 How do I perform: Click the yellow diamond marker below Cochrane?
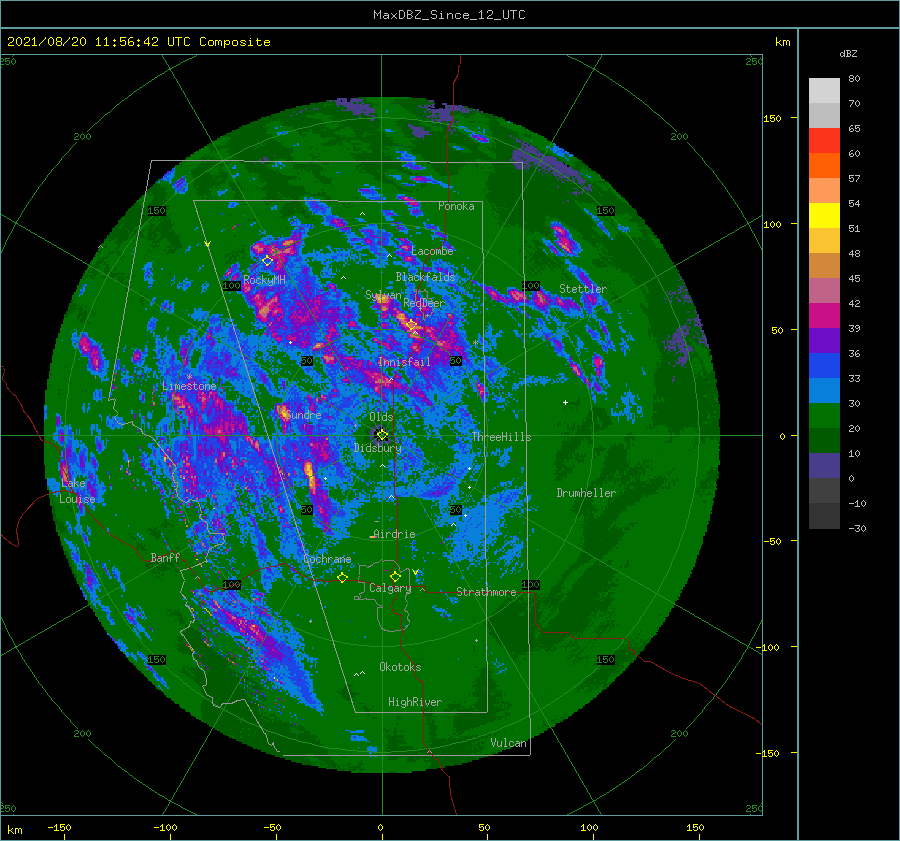click(x=343, y=578)
